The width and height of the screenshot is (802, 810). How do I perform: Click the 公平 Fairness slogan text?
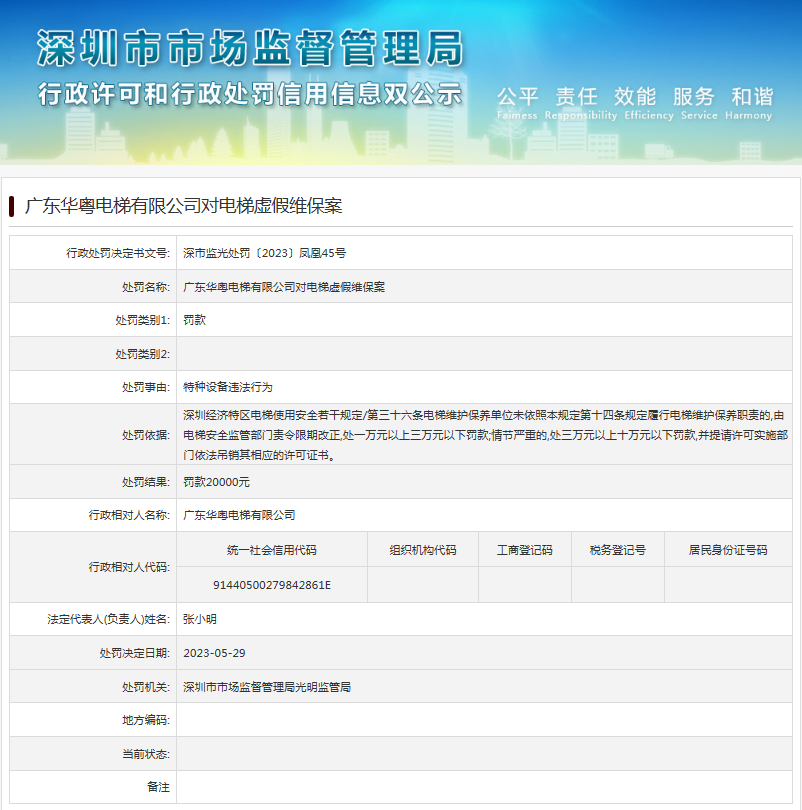tap(517, 101)
